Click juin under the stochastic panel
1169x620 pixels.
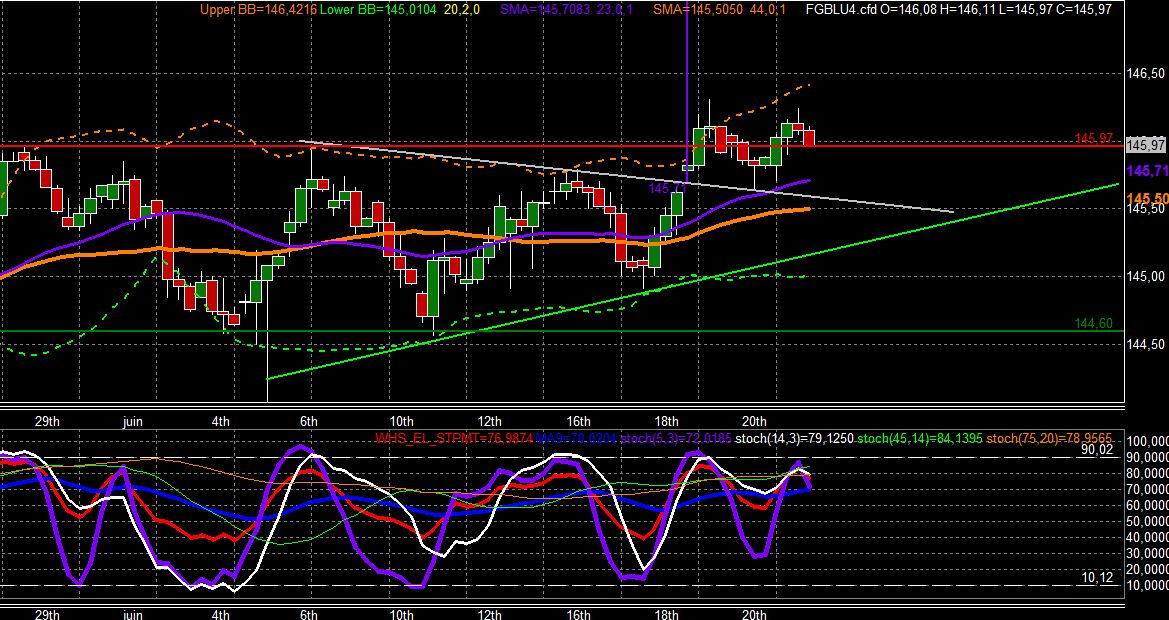point(132,614)
